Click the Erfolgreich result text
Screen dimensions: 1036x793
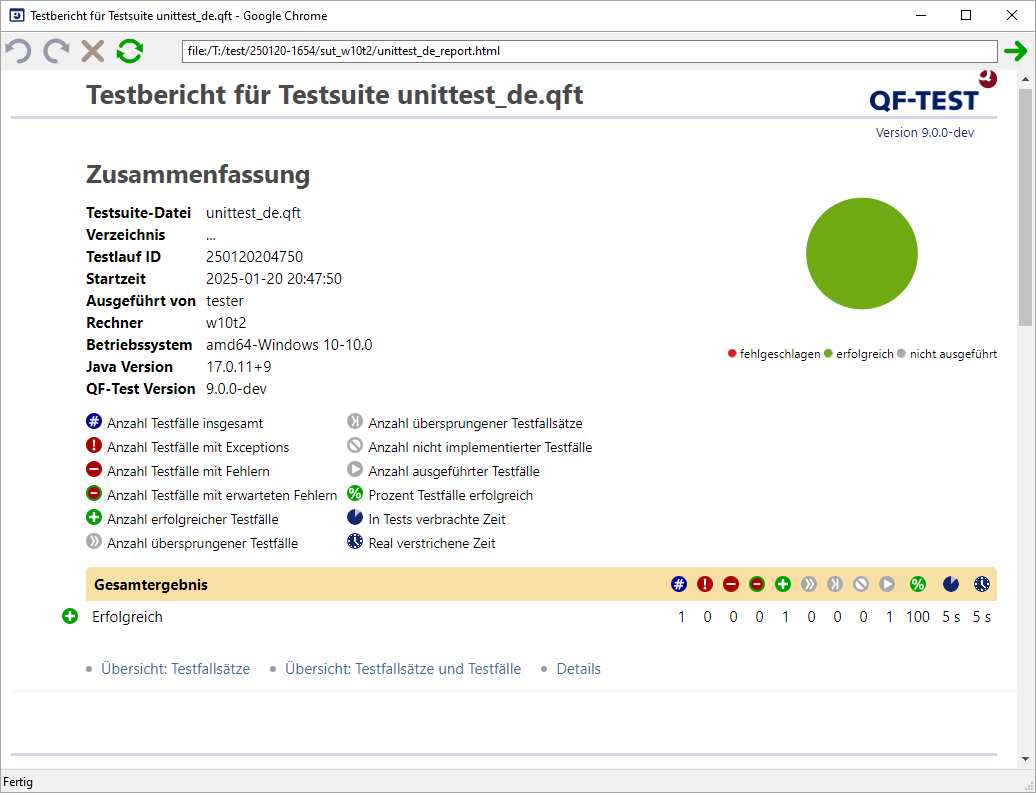click(128, 617)
